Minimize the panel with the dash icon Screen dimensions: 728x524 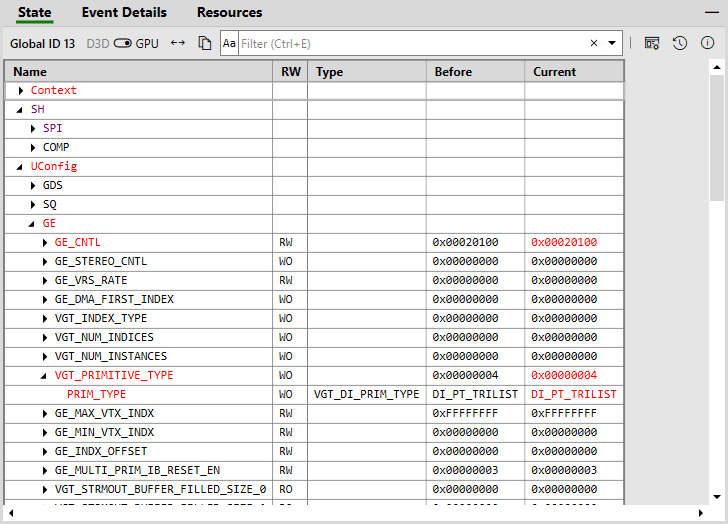tap(711, 13)
